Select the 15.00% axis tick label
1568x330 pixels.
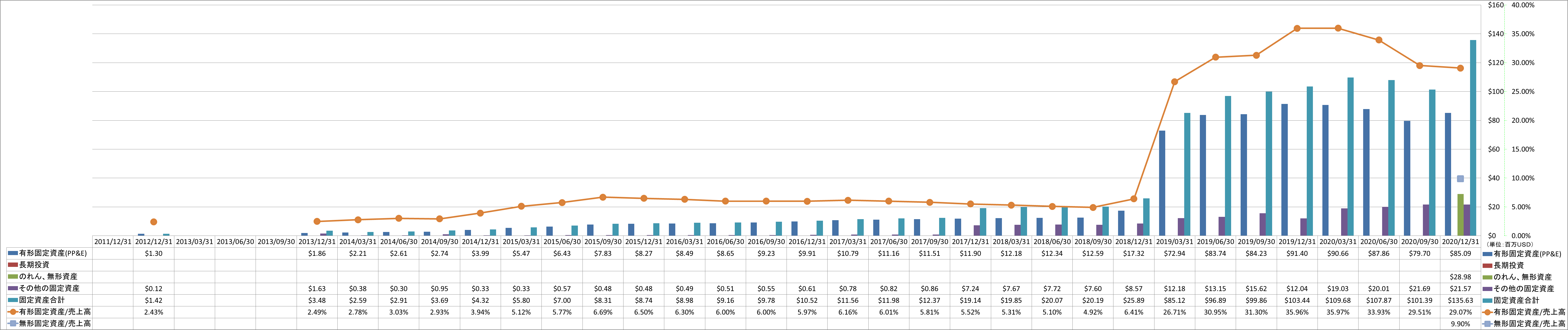point(1523,149)
